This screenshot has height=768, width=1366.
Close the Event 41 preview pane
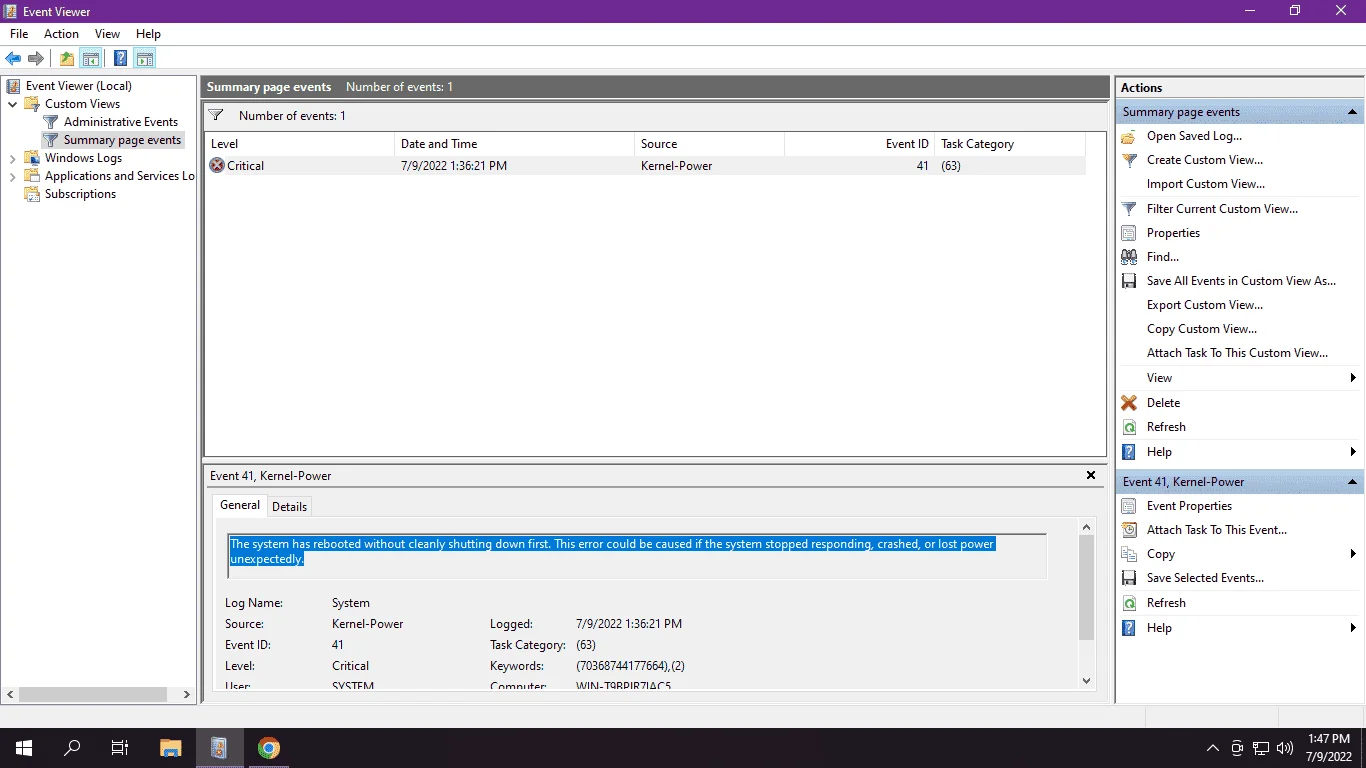point(1091,475)
